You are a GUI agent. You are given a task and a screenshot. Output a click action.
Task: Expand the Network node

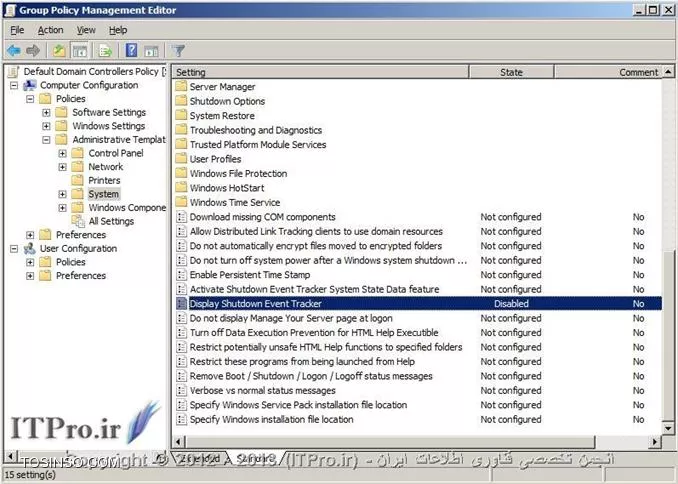point(63,167)
